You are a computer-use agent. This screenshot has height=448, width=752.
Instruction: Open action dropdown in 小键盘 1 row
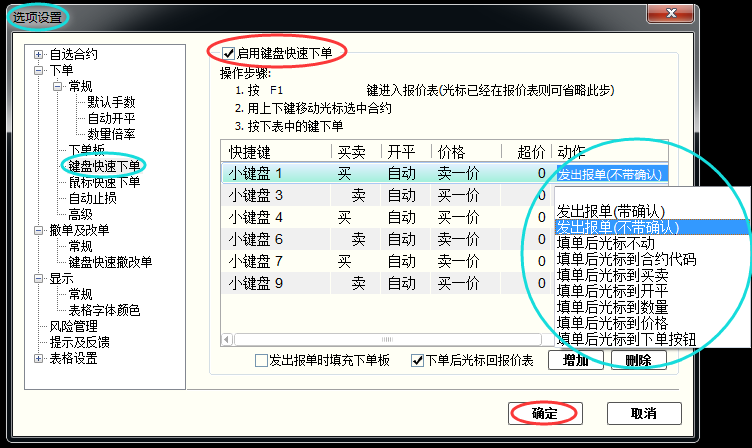point(611,174)
